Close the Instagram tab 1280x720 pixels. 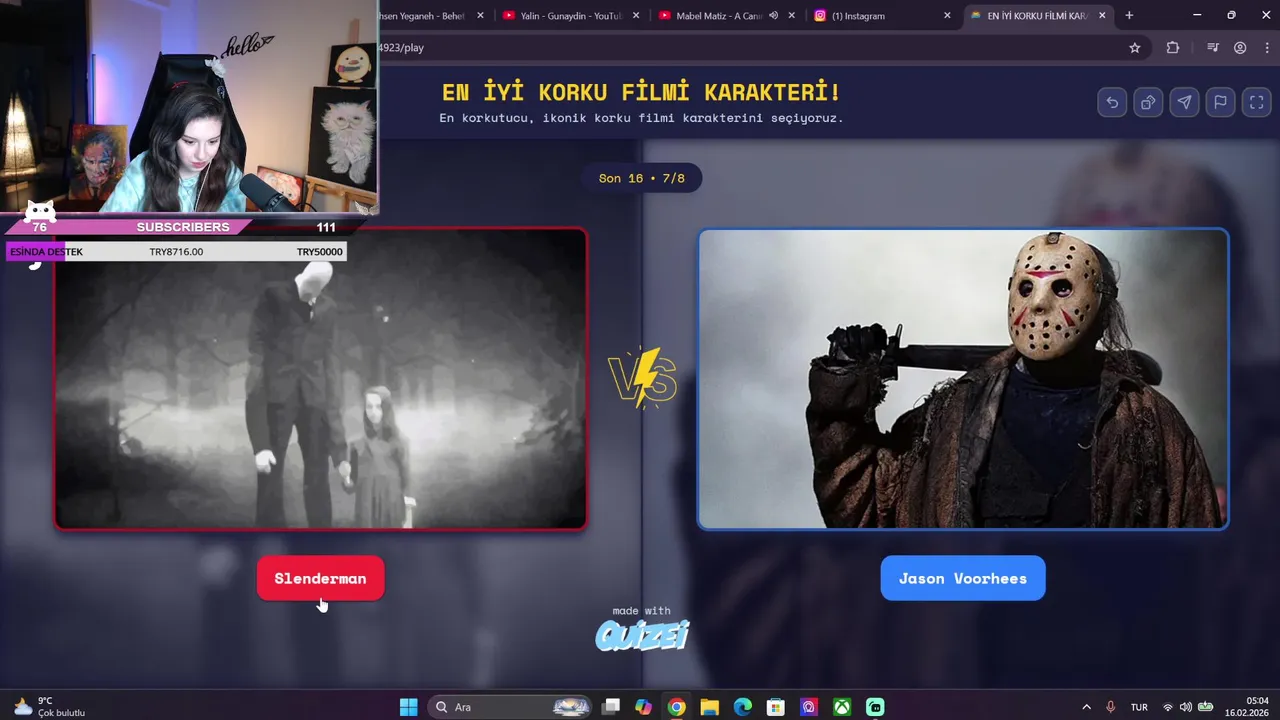pyautogui.click(x=948, y=15)
